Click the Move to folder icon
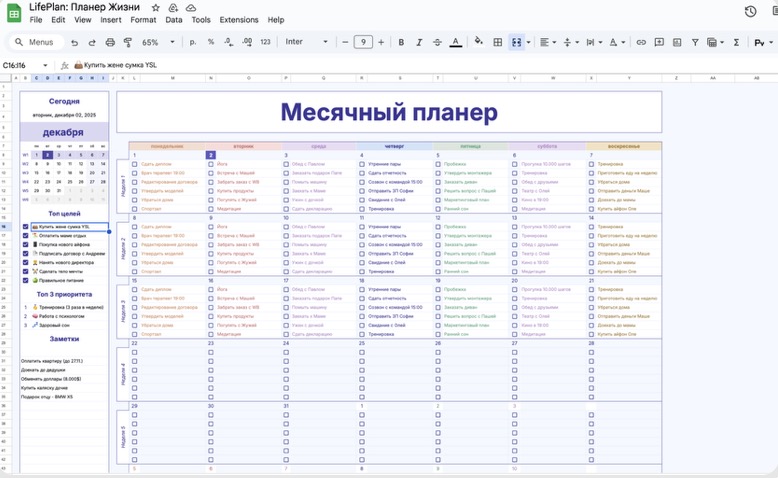Viewport: 778px width, 478px height. [173, 8]
